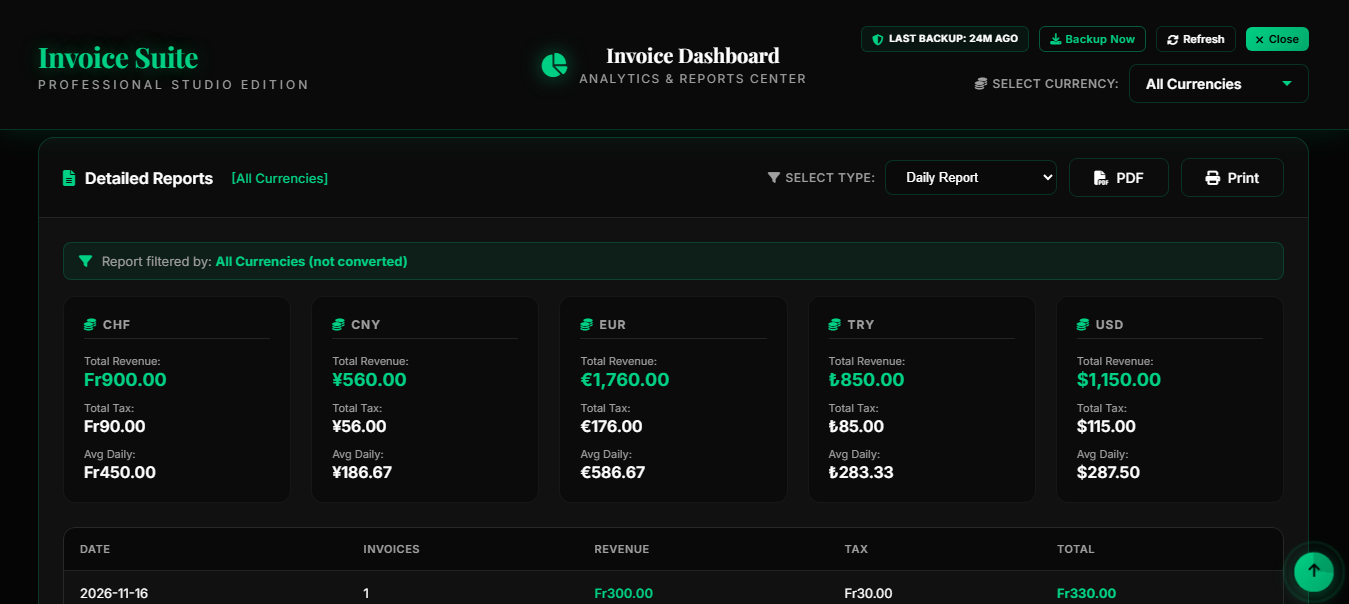Click the Total column header
The width and height of the screenshot is (1349, 604).
tap(1076, 549)
